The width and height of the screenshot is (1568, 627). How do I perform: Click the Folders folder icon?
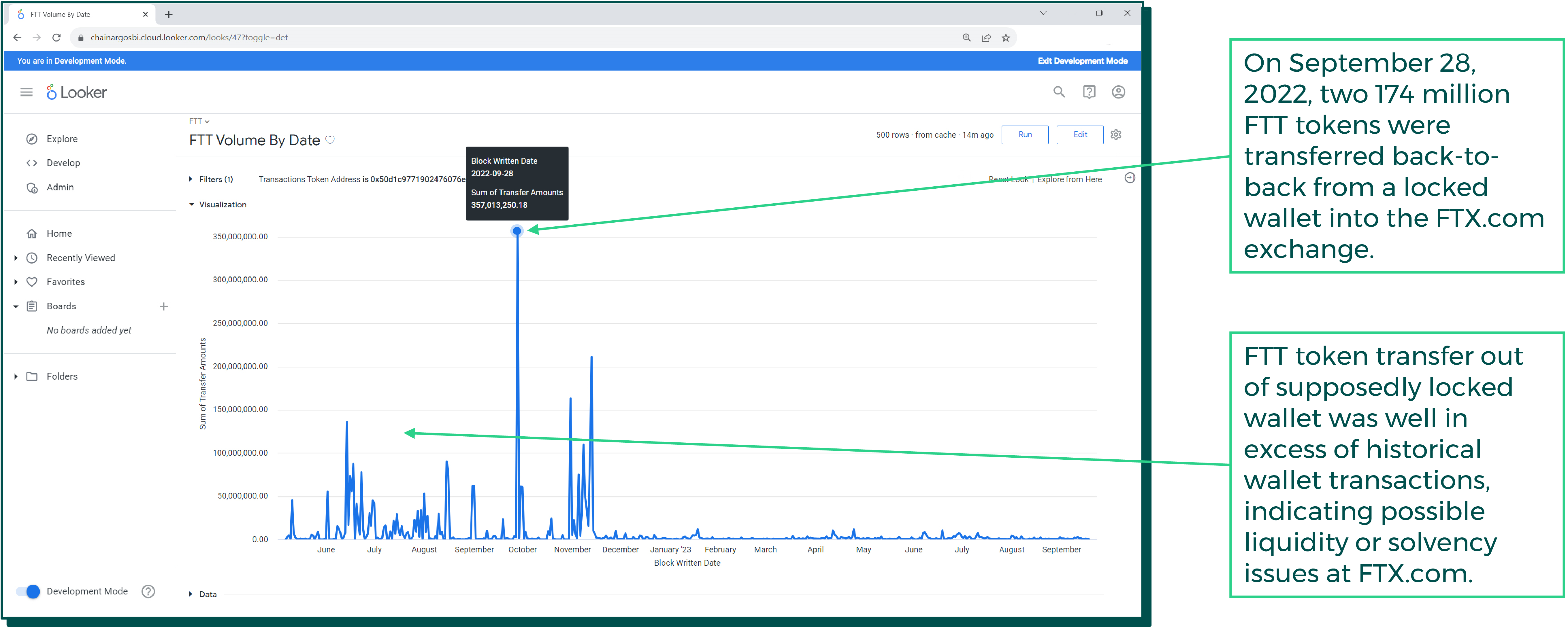tap(32, 376)
